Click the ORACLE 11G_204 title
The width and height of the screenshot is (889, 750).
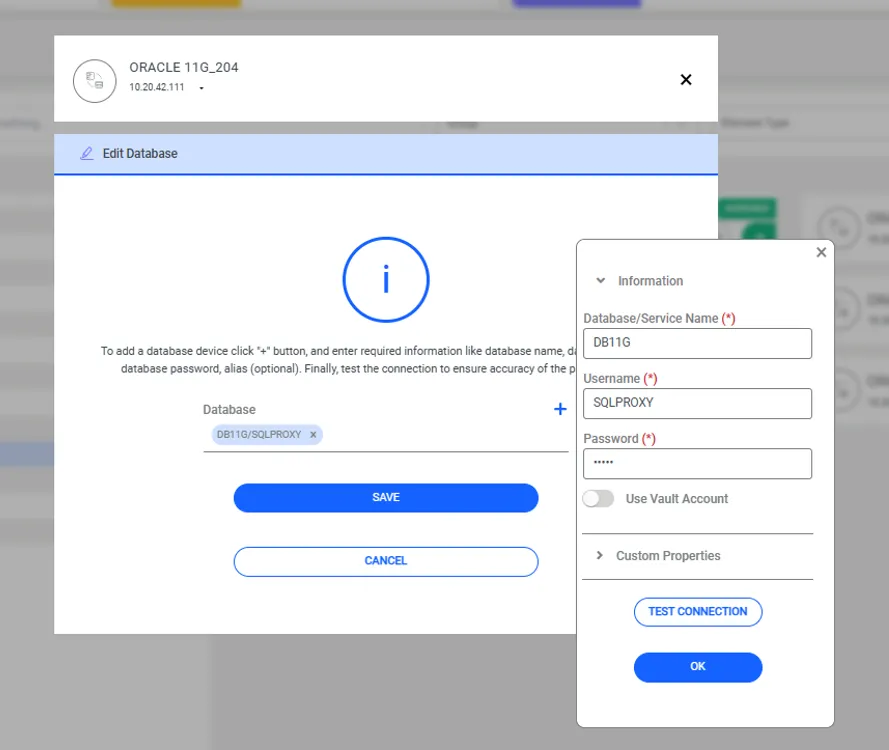click(x=184, y=67)
